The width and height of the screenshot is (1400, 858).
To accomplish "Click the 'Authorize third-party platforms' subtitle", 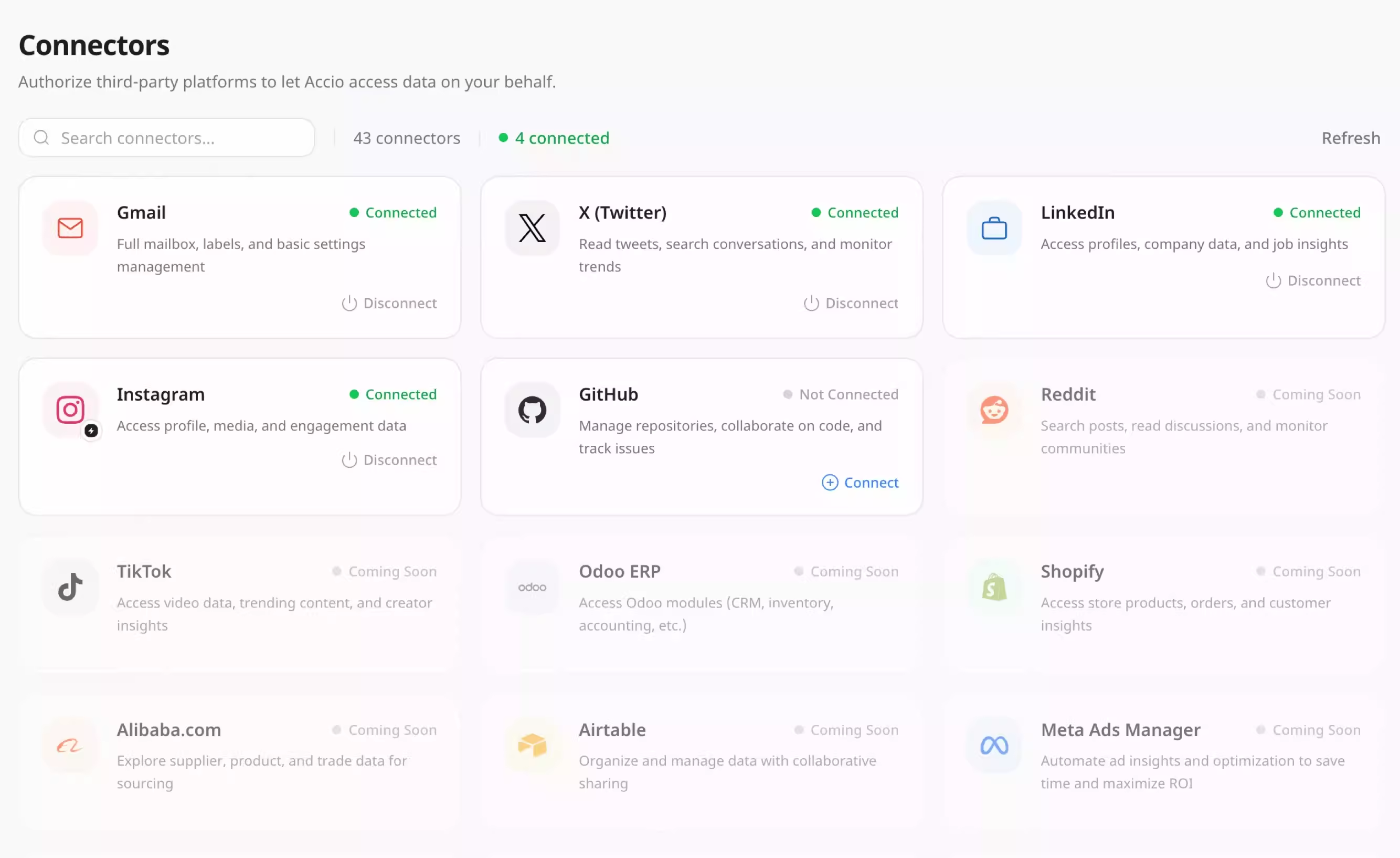I will tap(287, 82).
